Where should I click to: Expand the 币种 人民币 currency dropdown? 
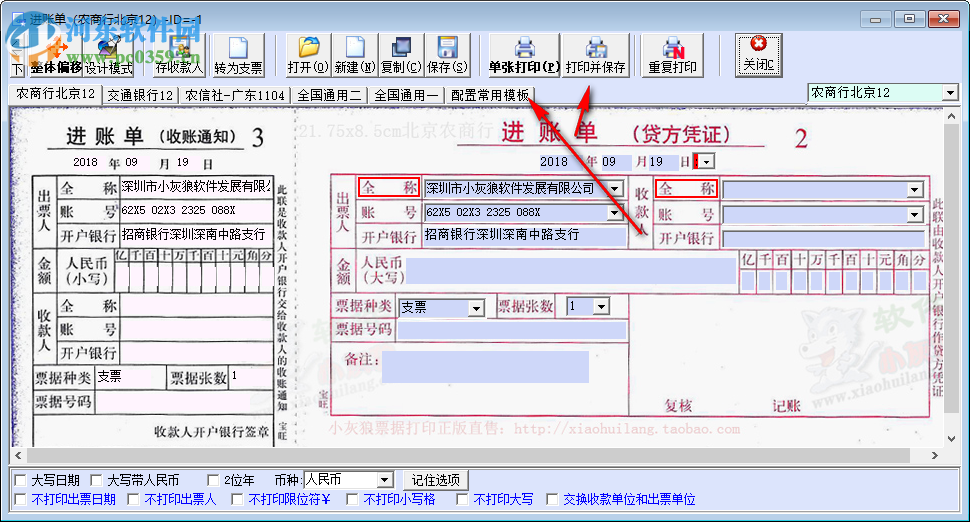pos(384,480)
